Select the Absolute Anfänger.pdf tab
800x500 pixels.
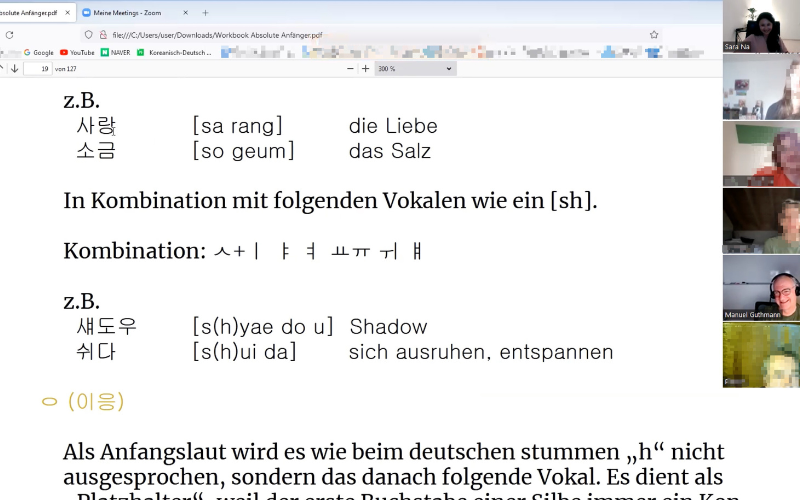[28, 13]
